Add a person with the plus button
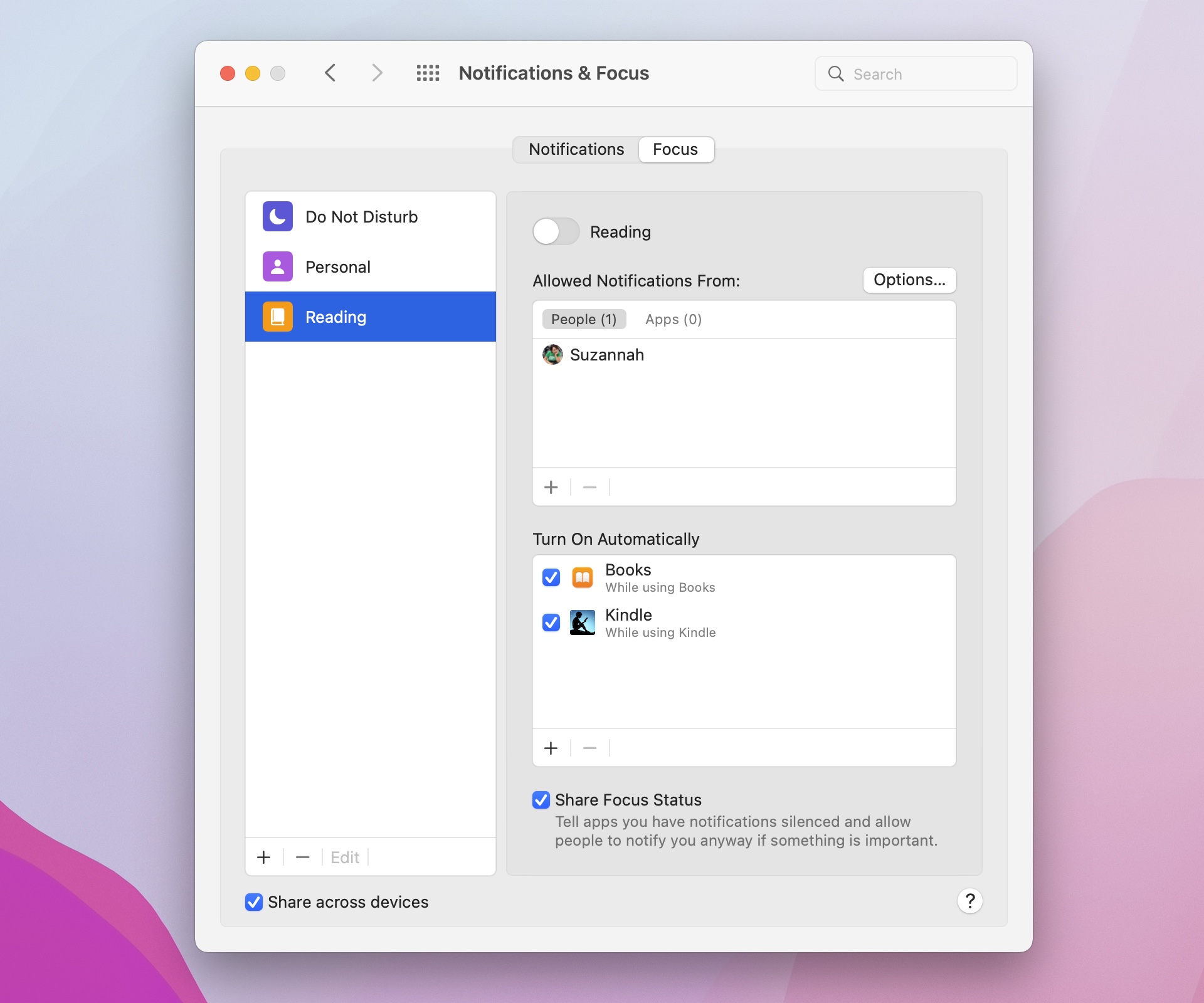Viewport: 1204px width, 1003px height. click(551, 487)
